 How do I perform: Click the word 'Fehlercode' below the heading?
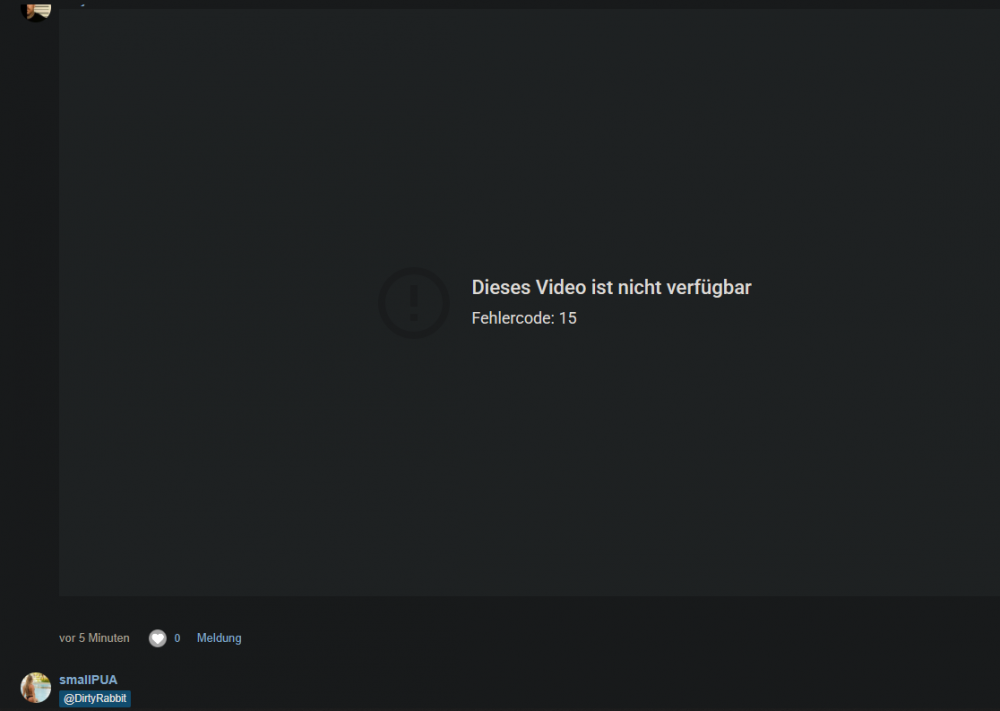pos(512,319)
